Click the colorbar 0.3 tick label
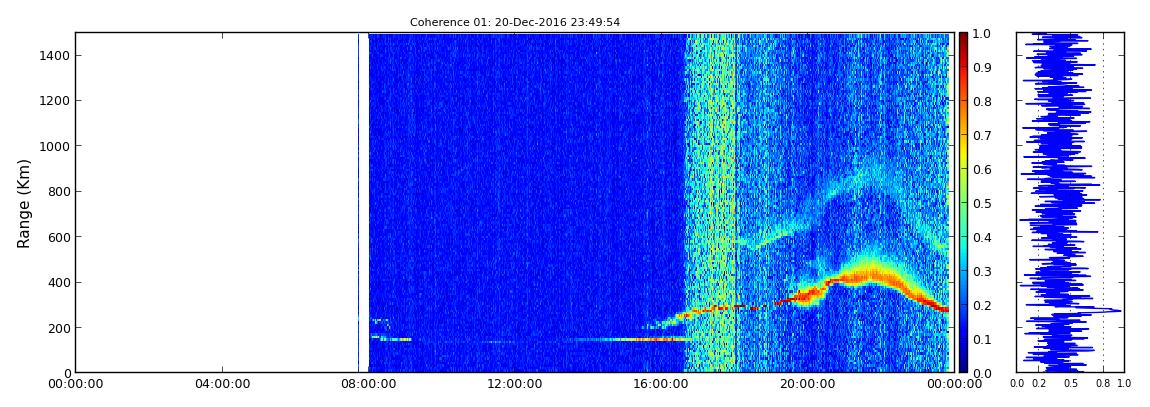The width and height of the screenshot is (1150, 407). [x=981, y=271]
